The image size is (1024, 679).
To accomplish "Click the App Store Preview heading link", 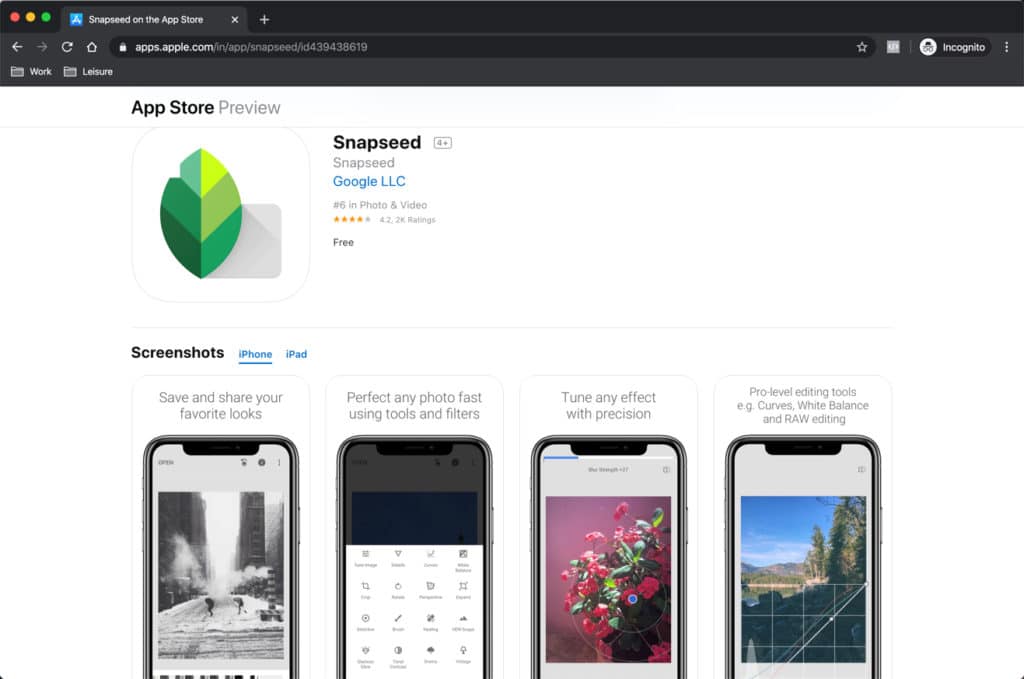I will click(205, 107).
